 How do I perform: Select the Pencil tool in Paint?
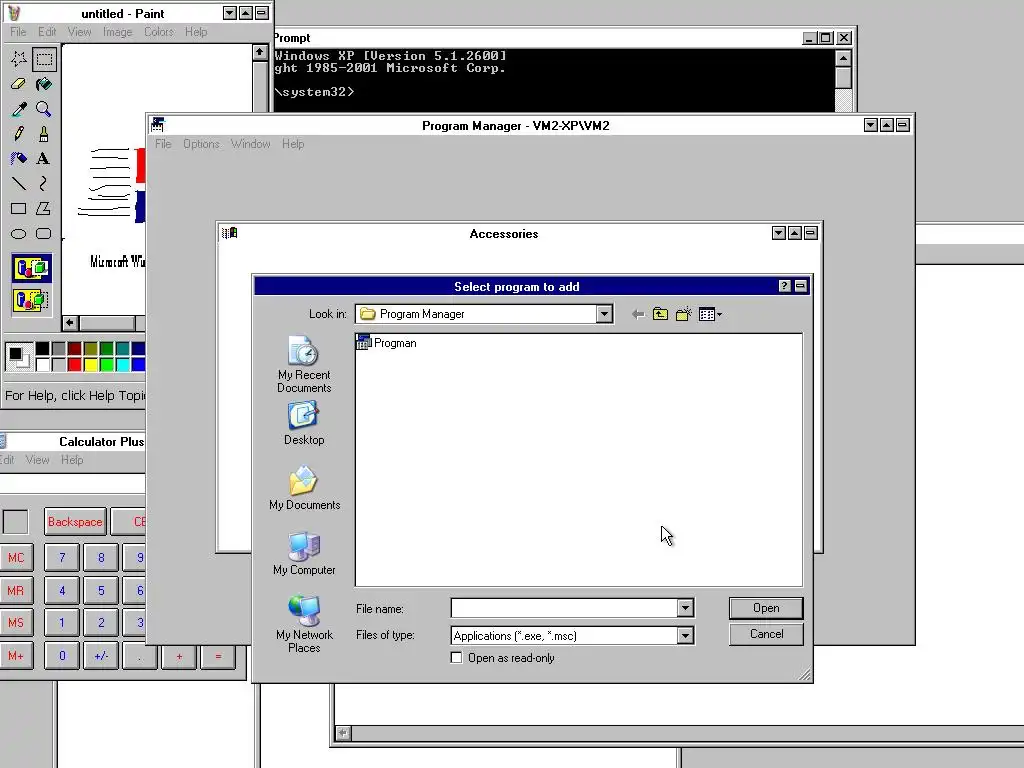click(18, 134)
